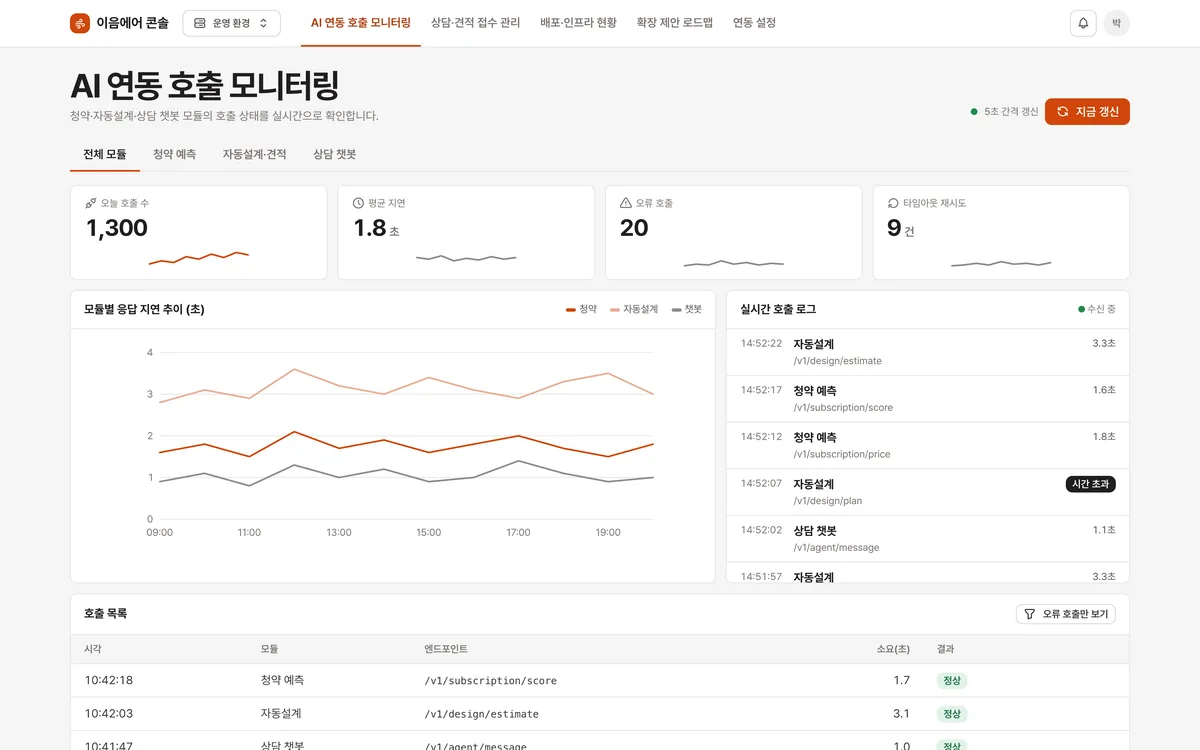1200x750 pixels.
Task: Click the 10:42:03 time cell
Action: (x=109, y=714)
